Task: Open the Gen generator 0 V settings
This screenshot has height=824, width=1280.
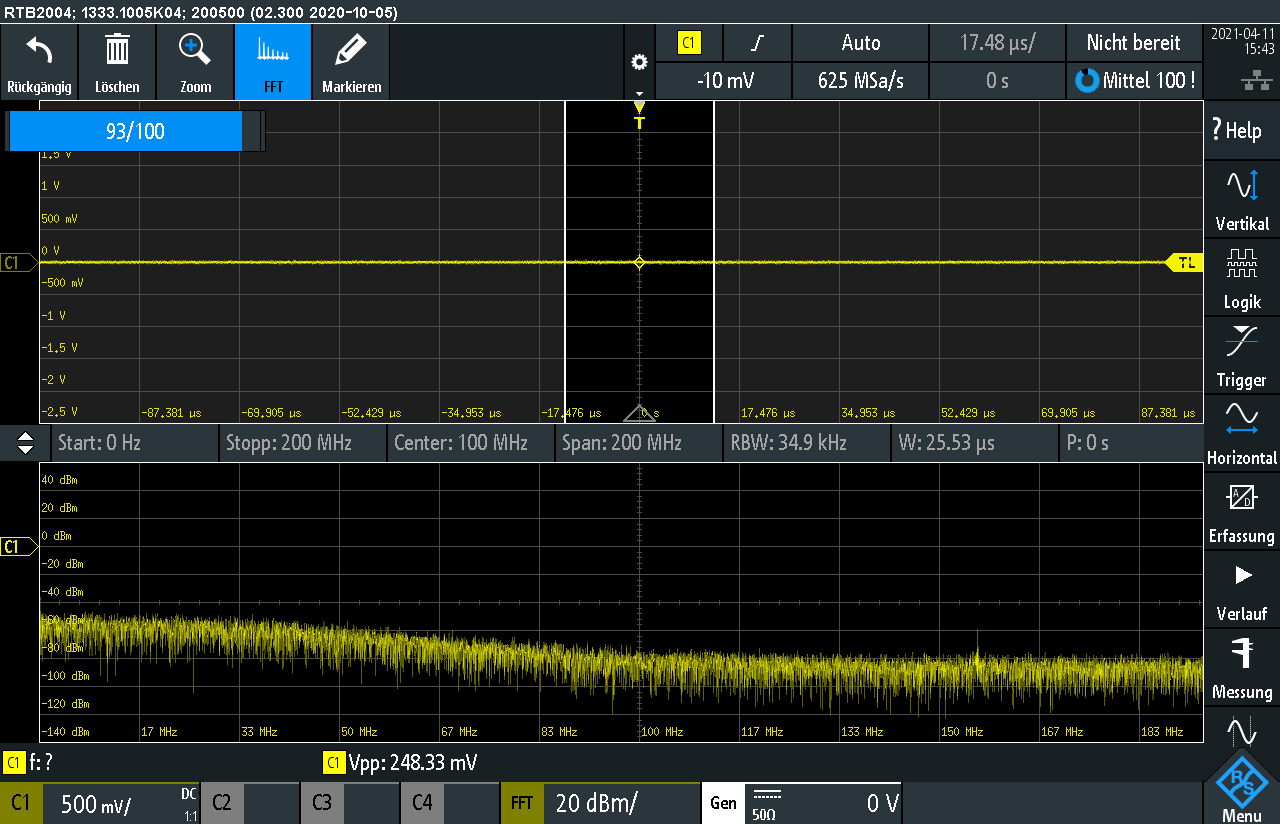Action: click(802, 803)
